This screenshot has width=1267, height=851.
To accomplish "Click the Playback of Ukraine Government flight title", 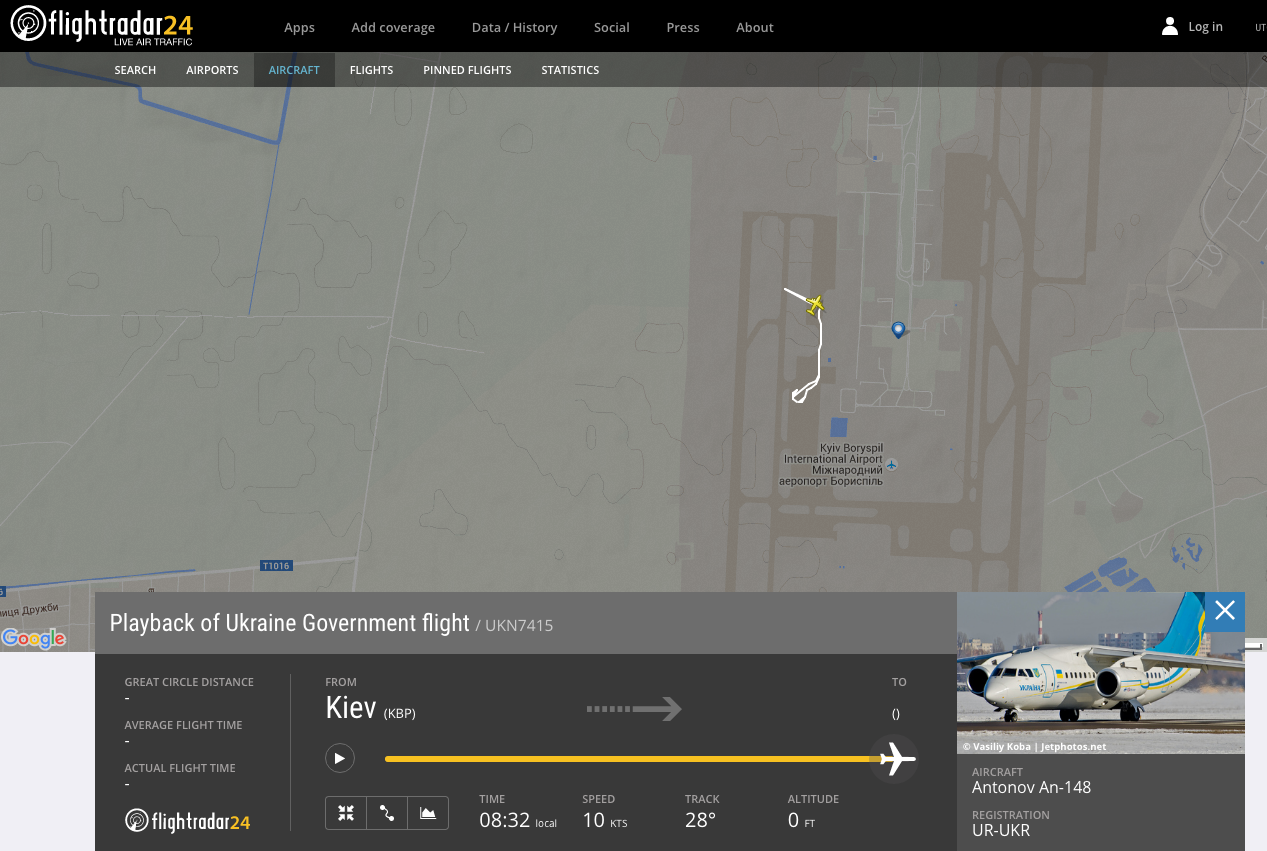I will tap(289, 623).
